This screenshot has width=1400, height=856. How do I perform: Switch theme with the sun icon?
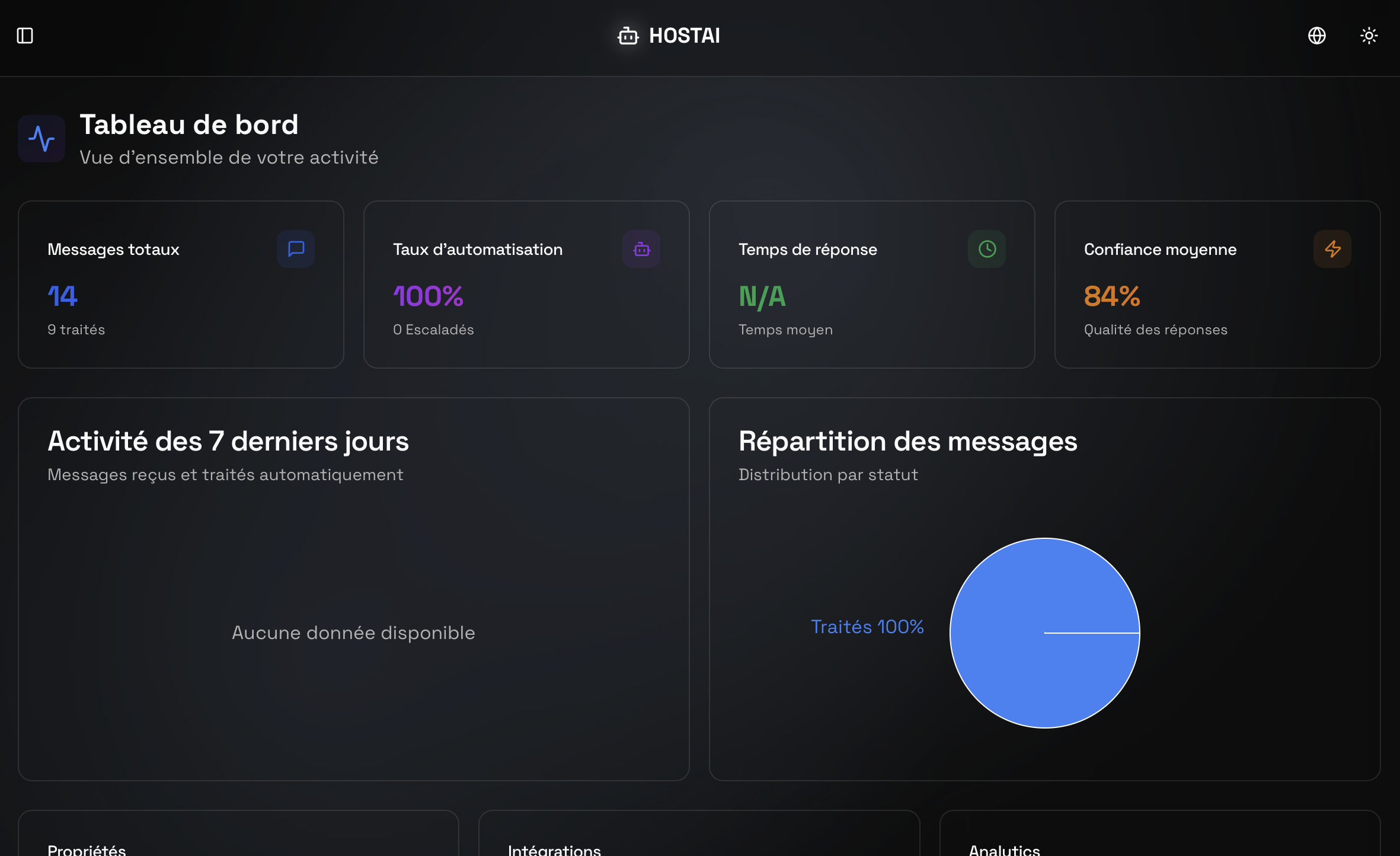click(x=1369, y=36)
